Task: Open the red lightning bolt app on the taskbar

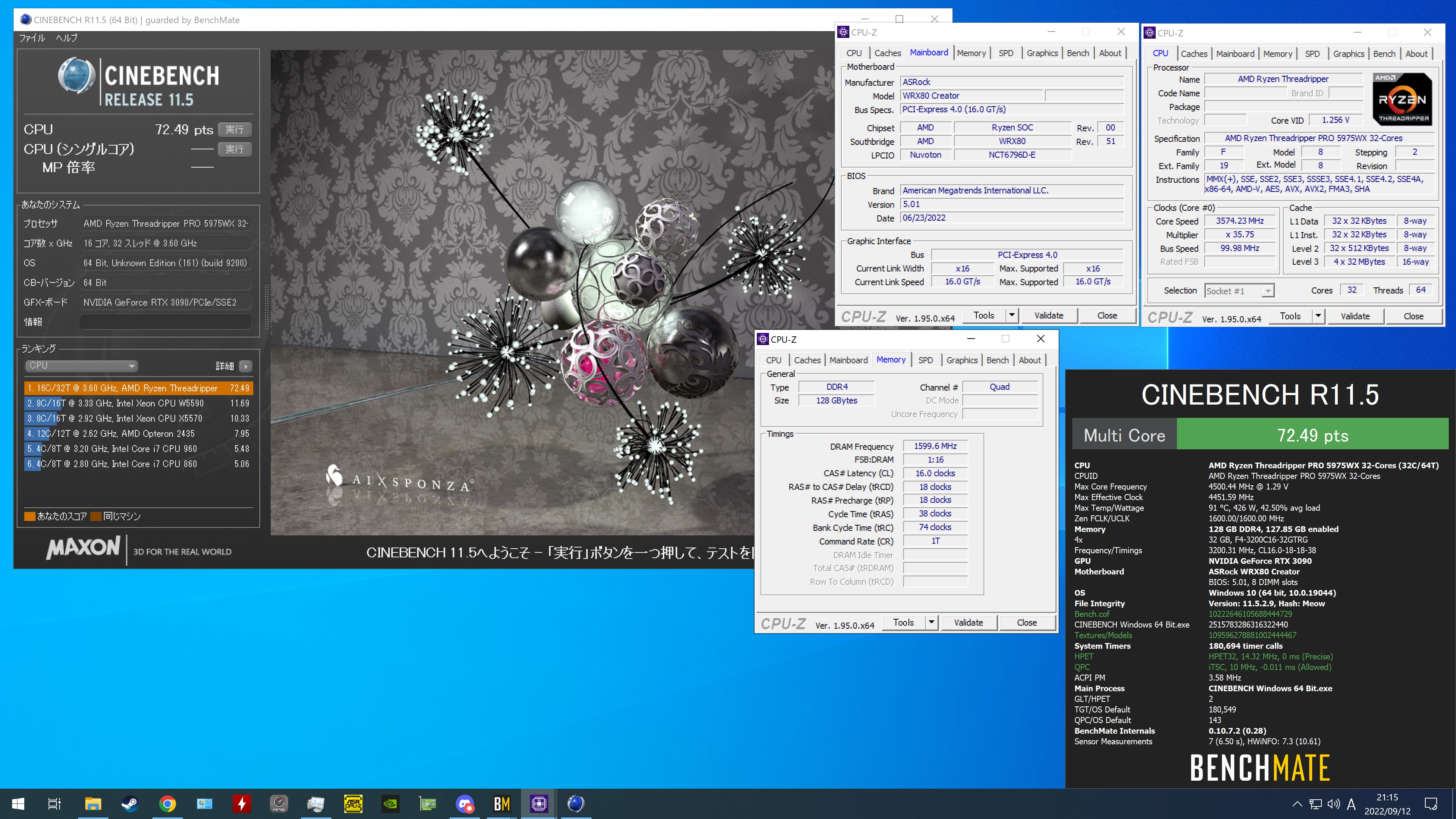Action: click(242, 803)
